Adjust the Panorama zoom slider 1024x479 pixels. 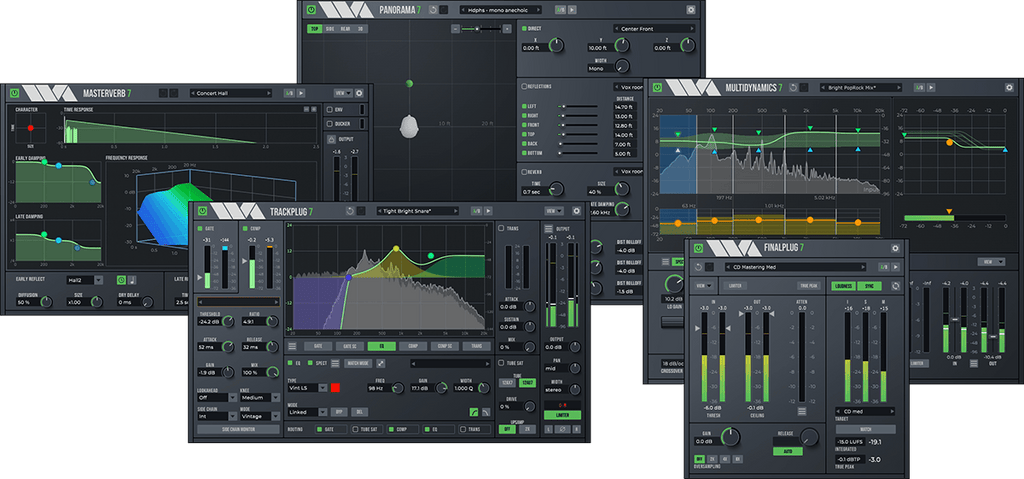click(x=481, y=29)
